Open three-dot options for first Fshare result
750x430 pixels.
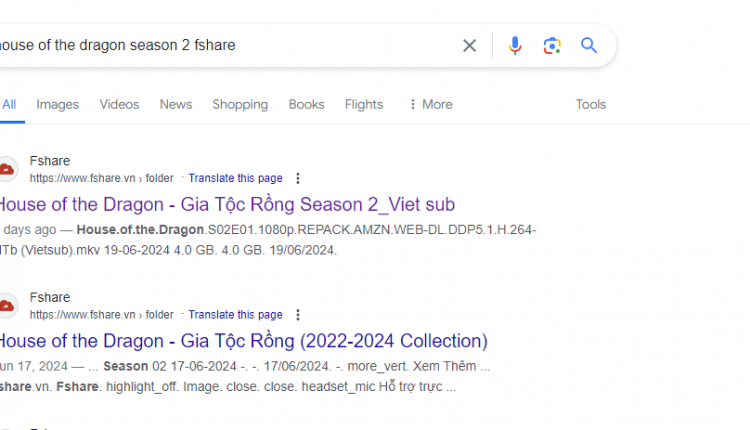click(x=298, y=178)
